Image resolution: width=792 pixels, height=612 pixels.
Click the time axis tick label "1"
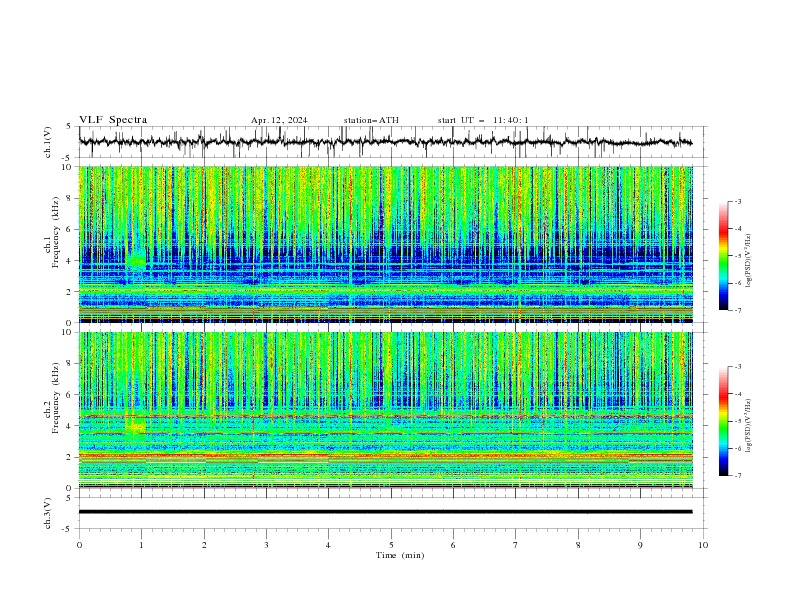pyautogui.click(x=141, y=545)
